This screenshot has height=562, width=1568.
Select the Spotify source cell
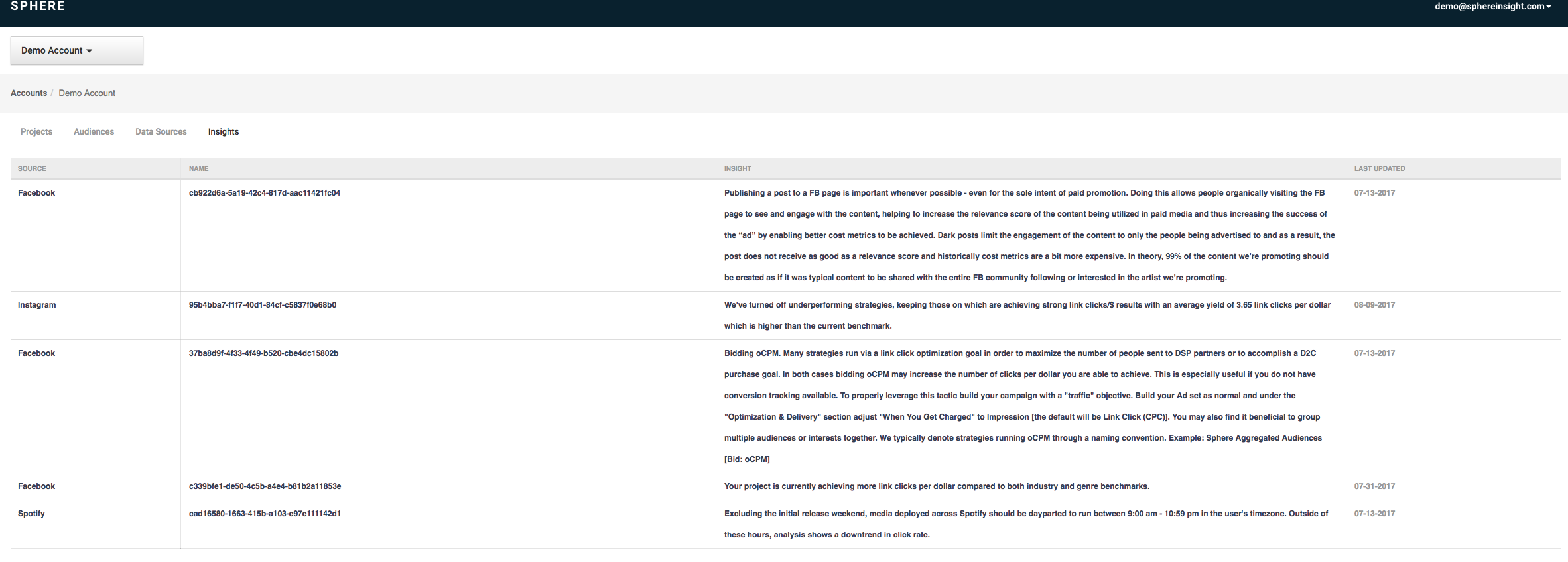click(x=31, y=514)
